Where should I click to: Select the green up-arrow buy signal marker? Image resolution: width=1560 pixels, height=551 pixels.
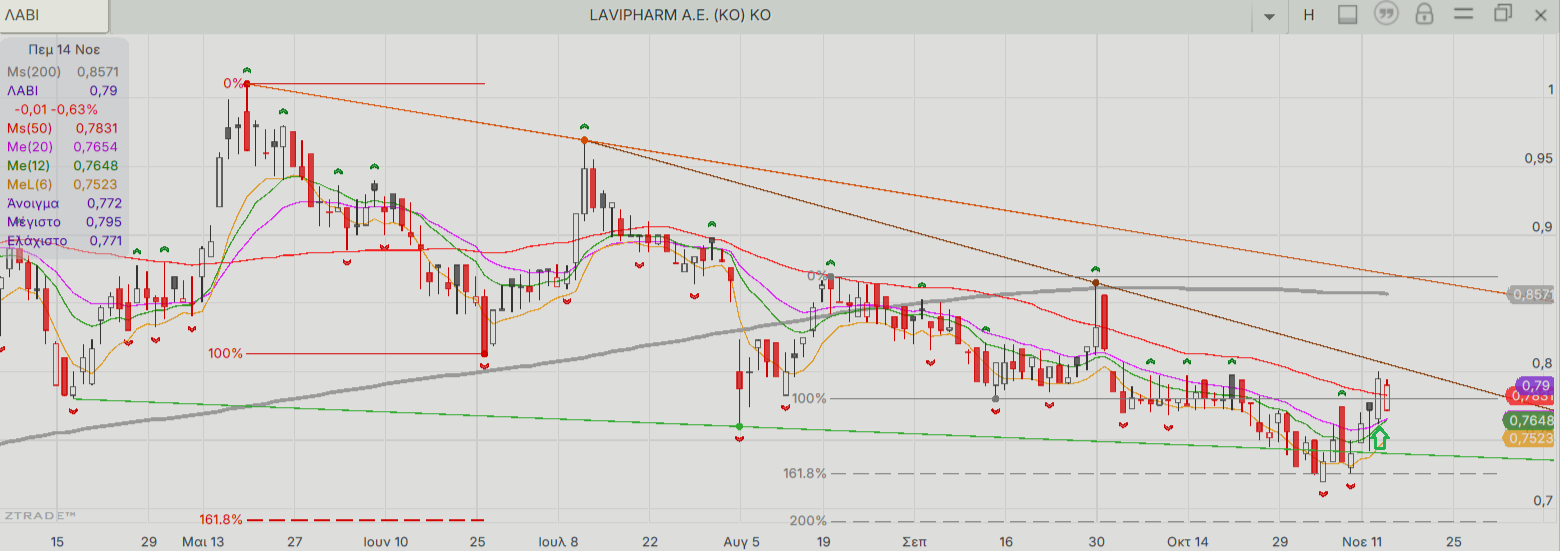pyautogui.click(x=1379, y=436)
